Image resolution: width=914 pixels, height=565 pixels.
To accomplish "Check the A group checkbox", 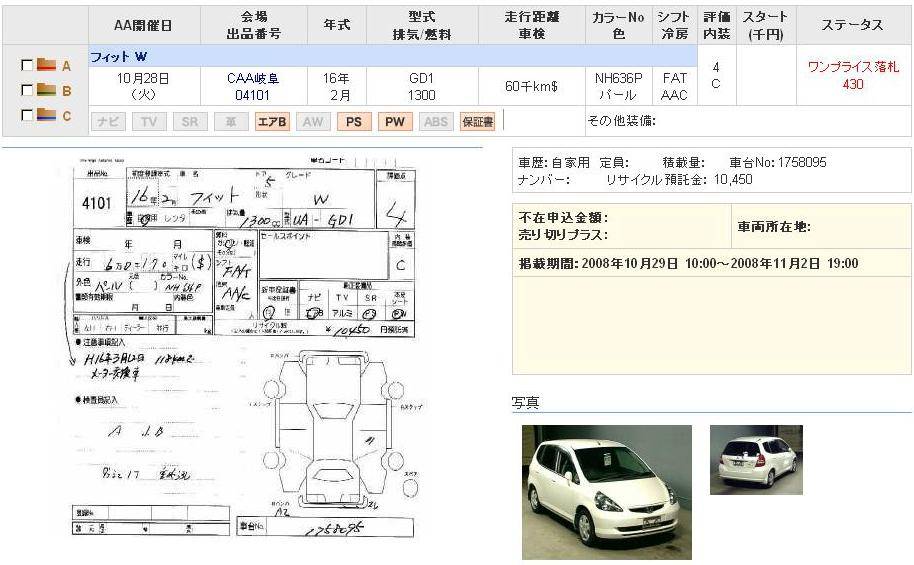I will (x=26, y=65).
